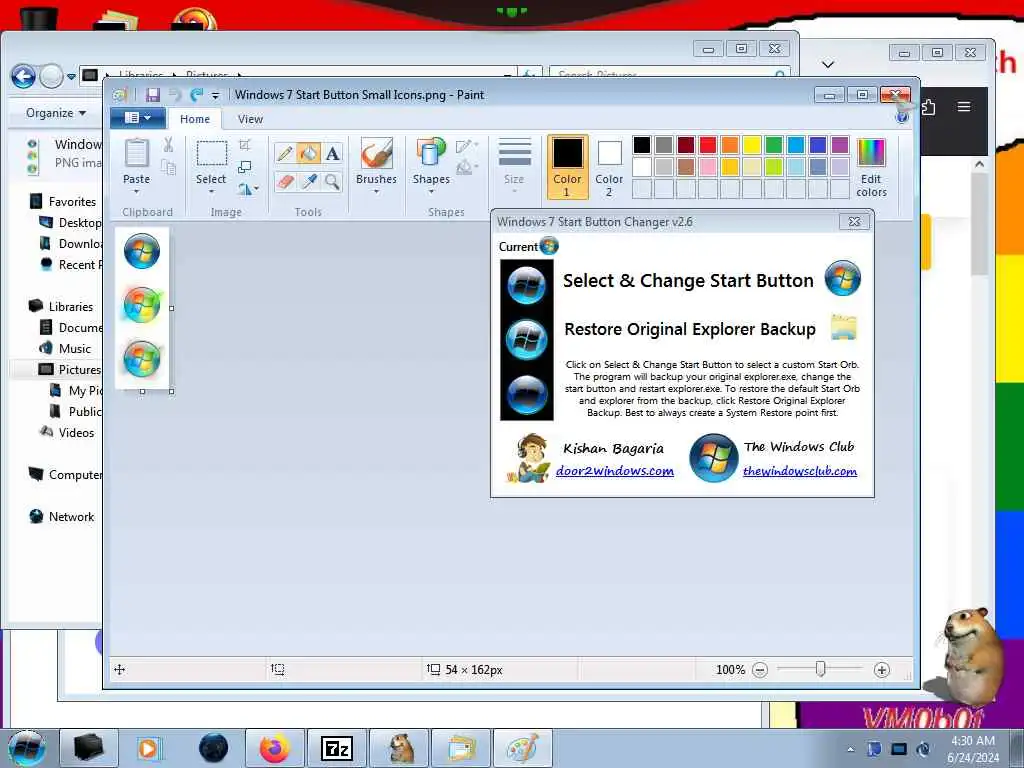Pick the red color swatch

[707, 145]
